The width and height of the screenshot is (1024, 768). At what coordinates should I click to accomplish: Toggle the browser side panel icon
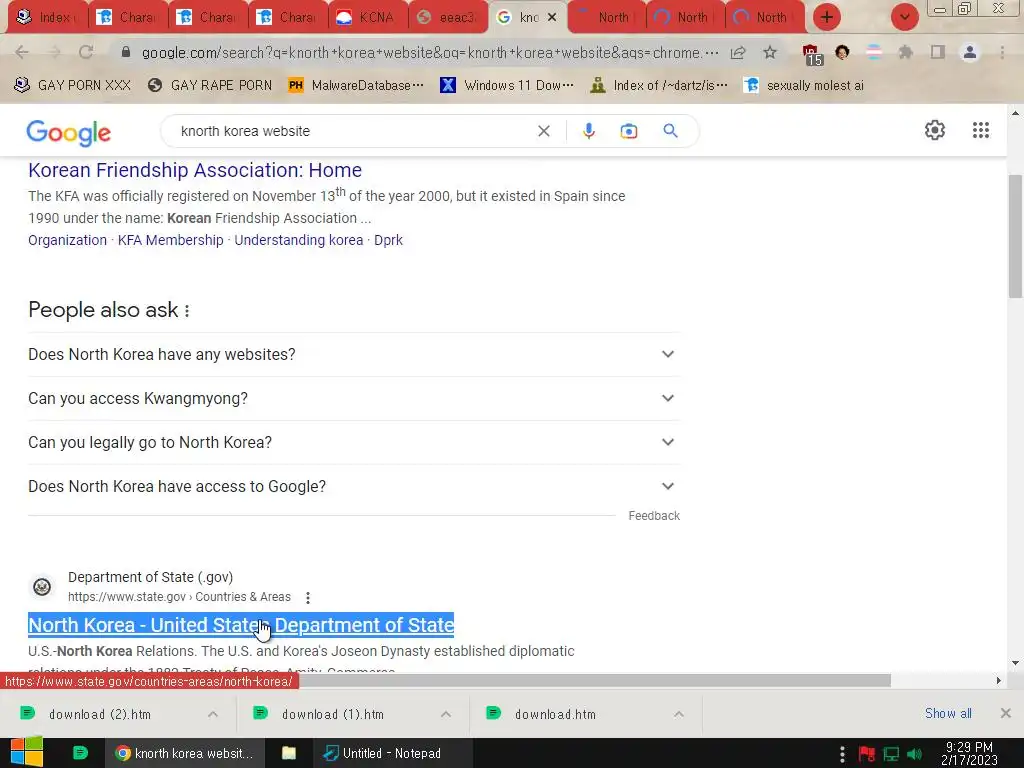coord(937,52)
